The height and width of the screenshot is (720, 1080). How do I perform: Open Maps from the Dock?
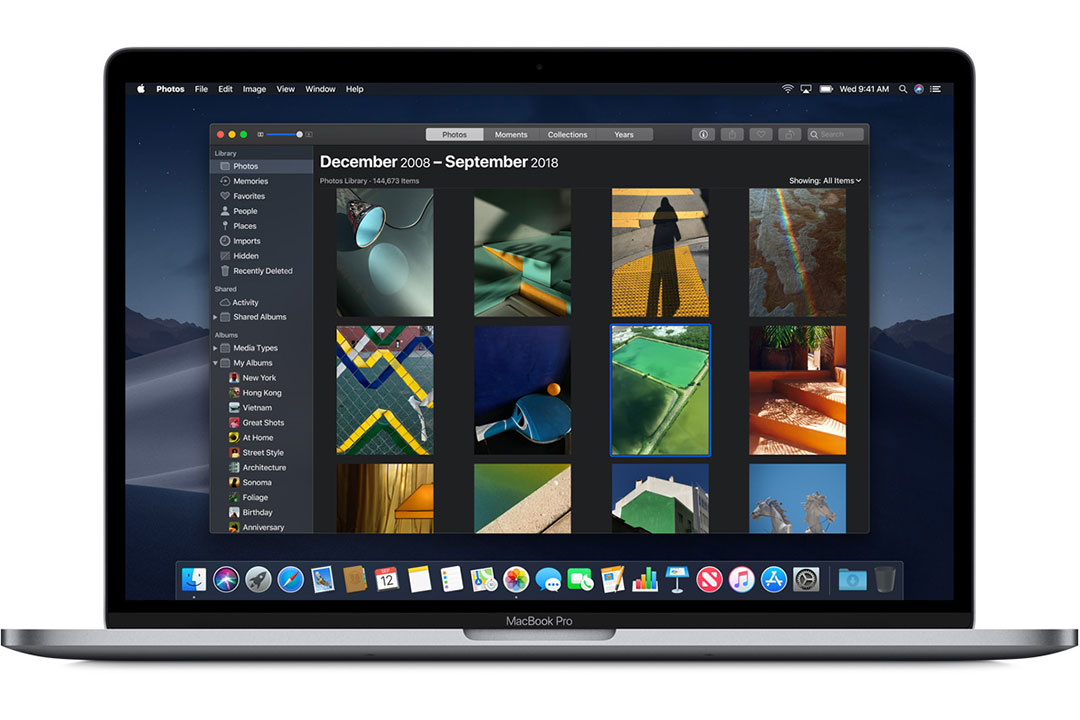tap(484, 579)
